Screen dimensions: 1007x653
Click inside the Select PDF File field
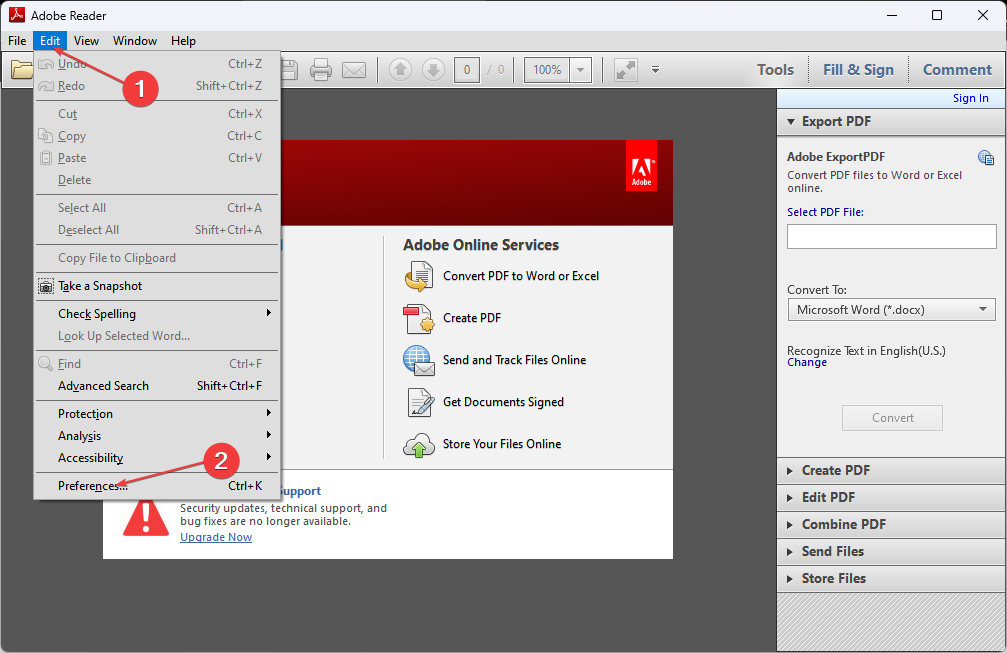[890, 236]
